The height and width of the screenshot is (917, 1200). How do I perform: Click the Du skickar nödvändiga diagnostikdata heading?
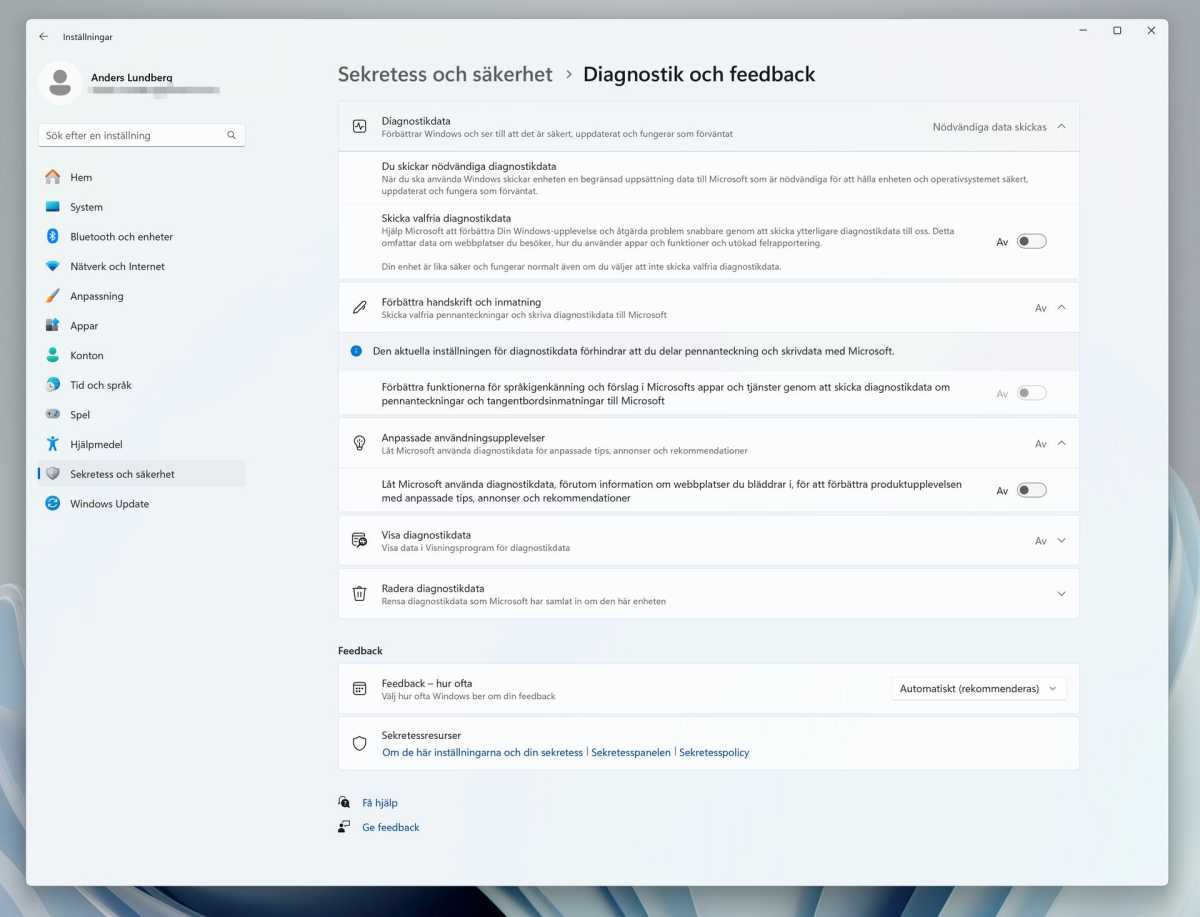(469, 166)
